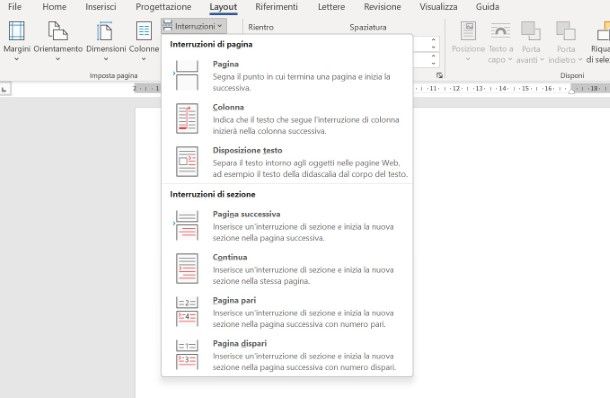Switch to the Lettere tab
The image size is (610, 398).
pos(331,7)
